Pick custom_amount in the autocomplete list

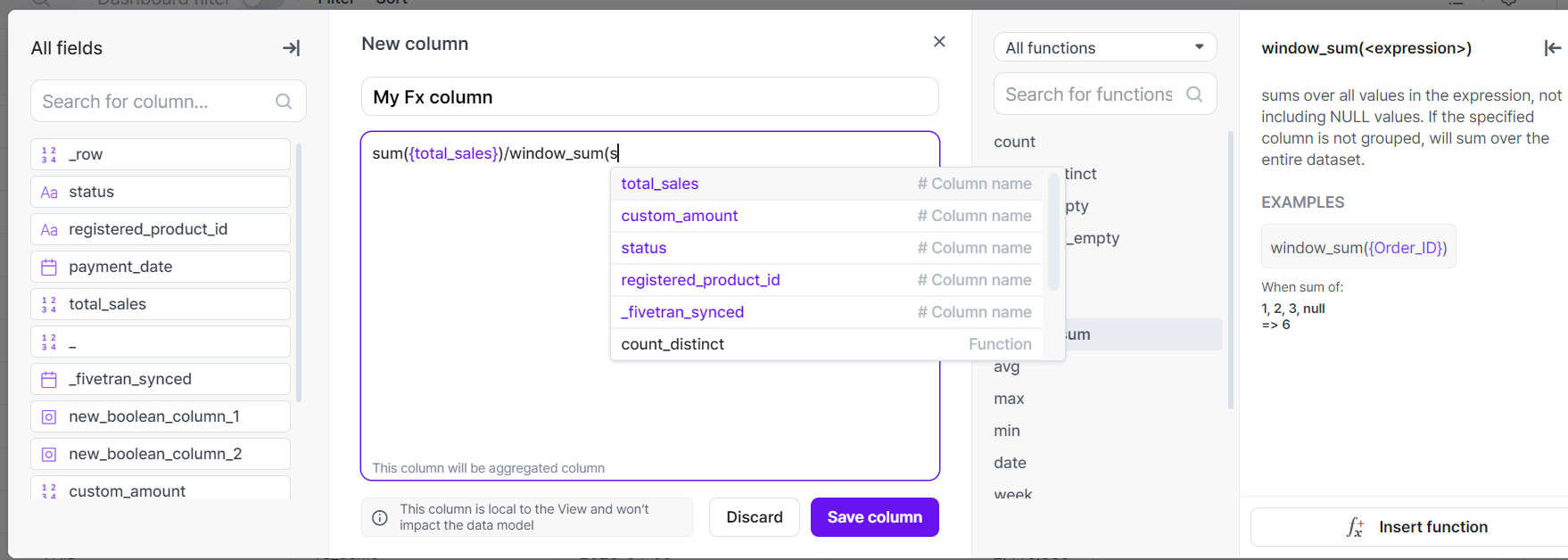tap(680, 216)
